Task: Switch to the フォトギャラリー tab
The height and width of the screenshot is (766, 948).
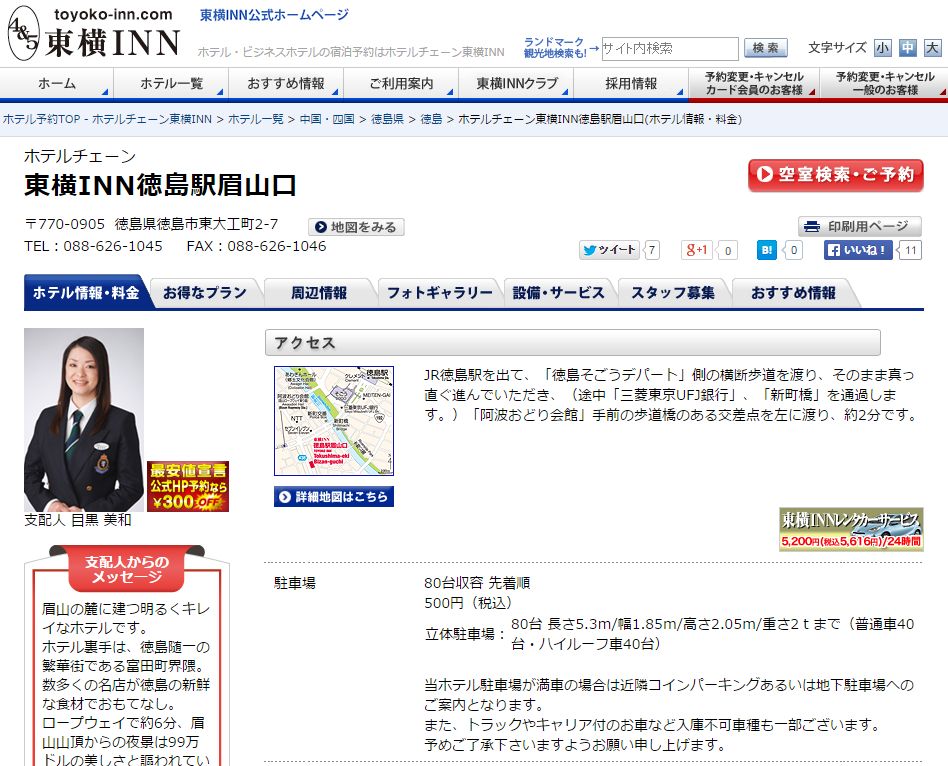Action: point(440,293)
